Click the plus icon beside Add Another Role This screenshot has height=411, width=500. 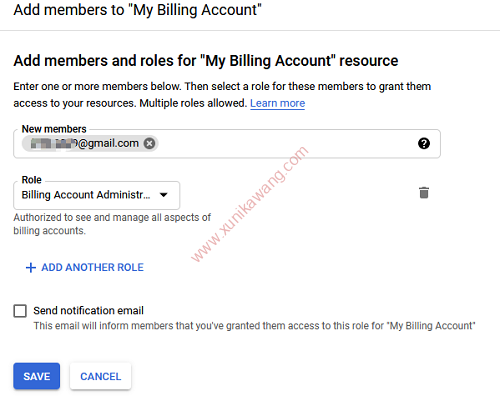pyautogui.click(x=31, y=267)
